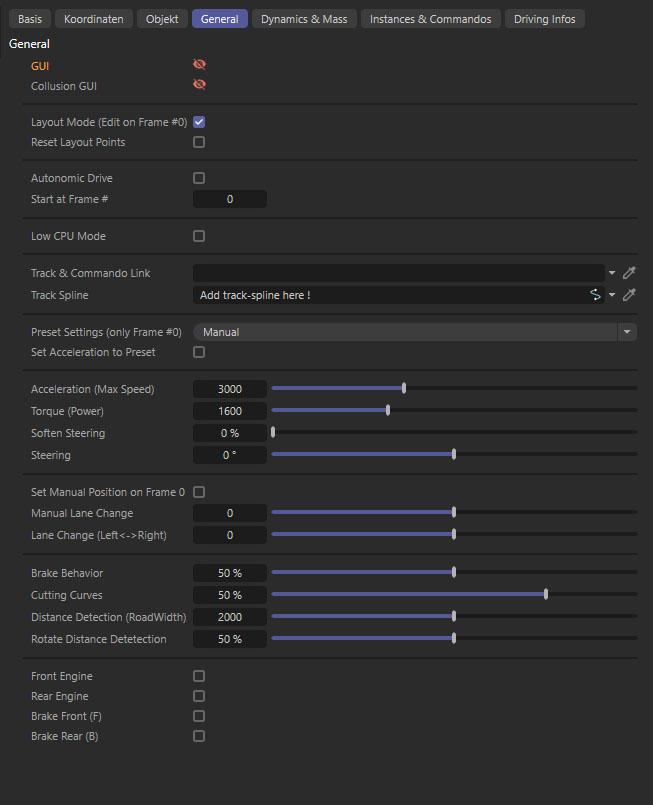
Task: Click the Start at Frame # input field
Action: 230,199
